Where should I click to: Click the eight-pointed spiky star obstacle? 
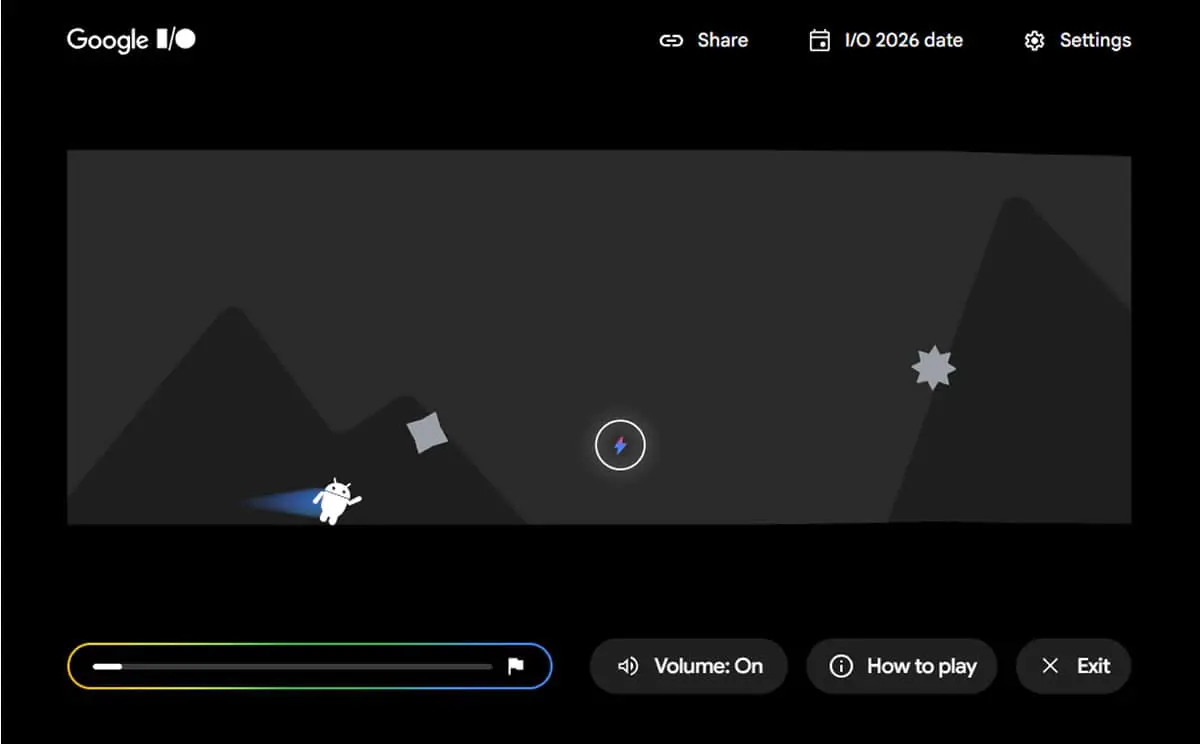933,368
